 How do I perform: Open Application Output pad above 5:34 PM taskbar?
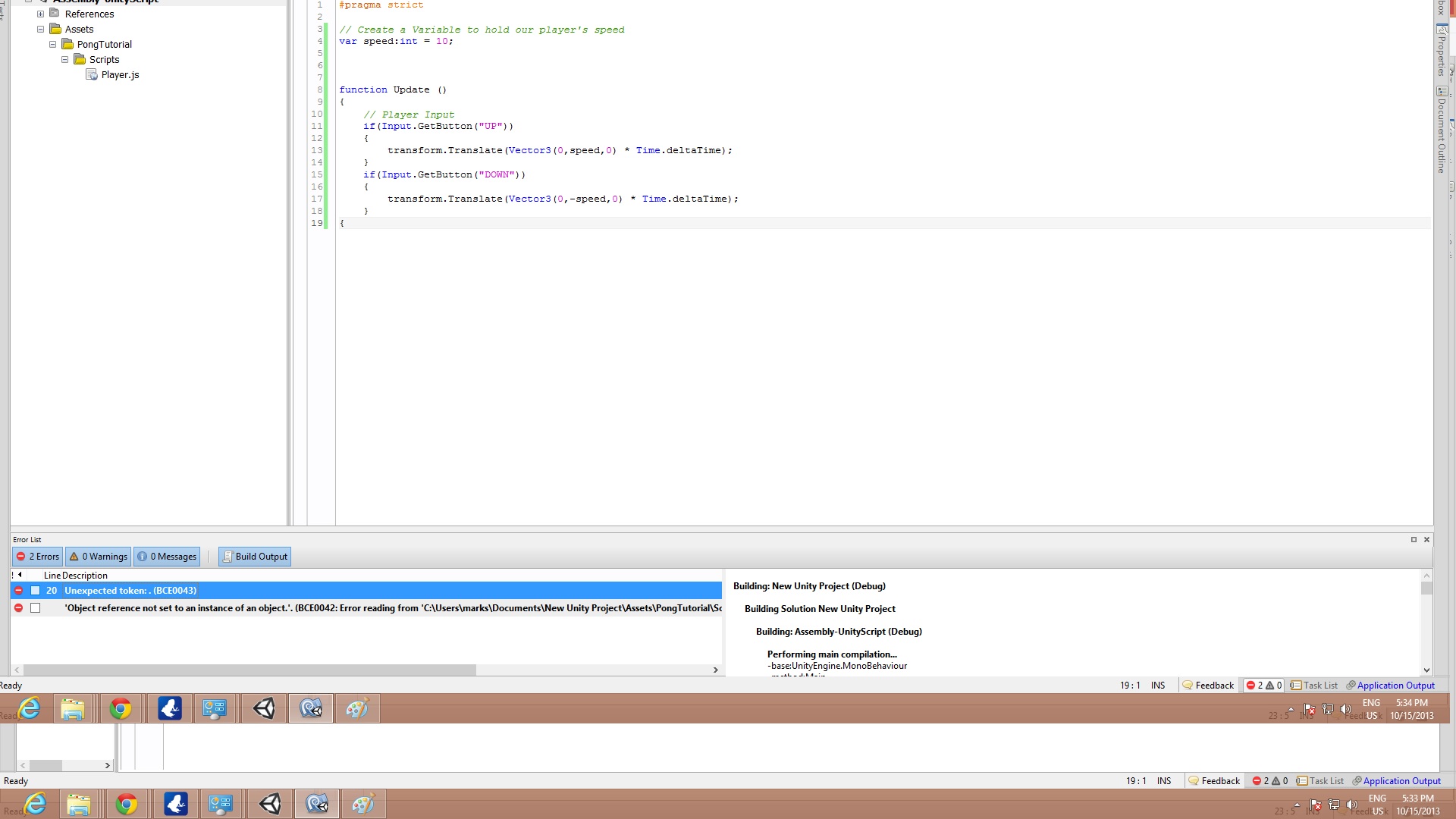(1390, 685)
